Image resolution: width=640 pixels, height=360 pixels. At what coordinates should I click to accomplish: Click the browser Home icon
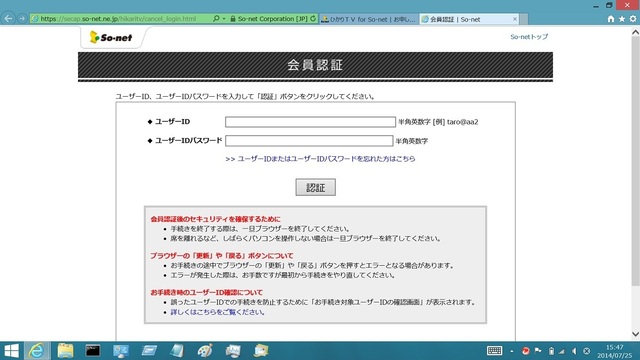click(x=611, y=19)
